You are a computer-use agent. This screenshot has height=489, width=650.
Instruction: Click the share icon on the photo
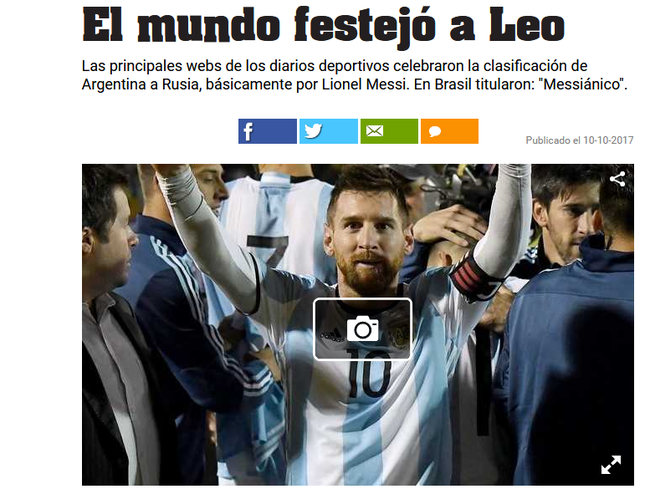[x=617, y=179]
